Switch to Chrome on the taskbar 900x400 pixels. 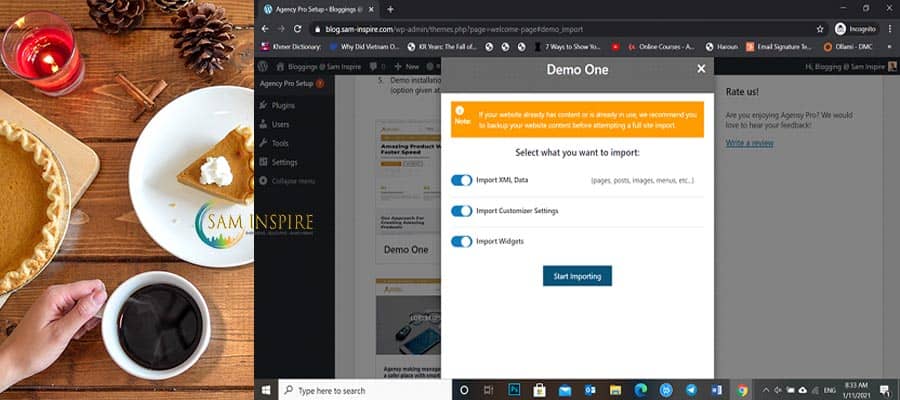[743, 390]
